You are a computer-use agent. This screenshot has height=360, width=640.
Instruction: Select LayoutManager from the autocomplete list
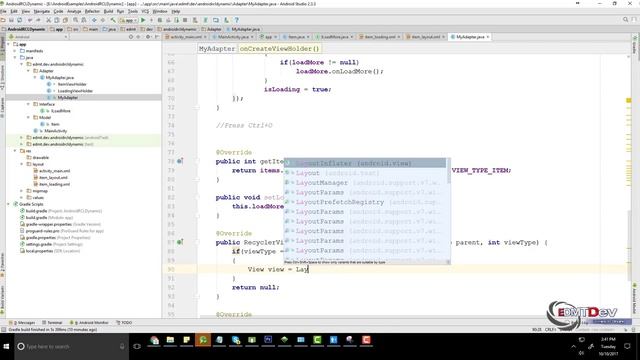(x=365, y=183)
